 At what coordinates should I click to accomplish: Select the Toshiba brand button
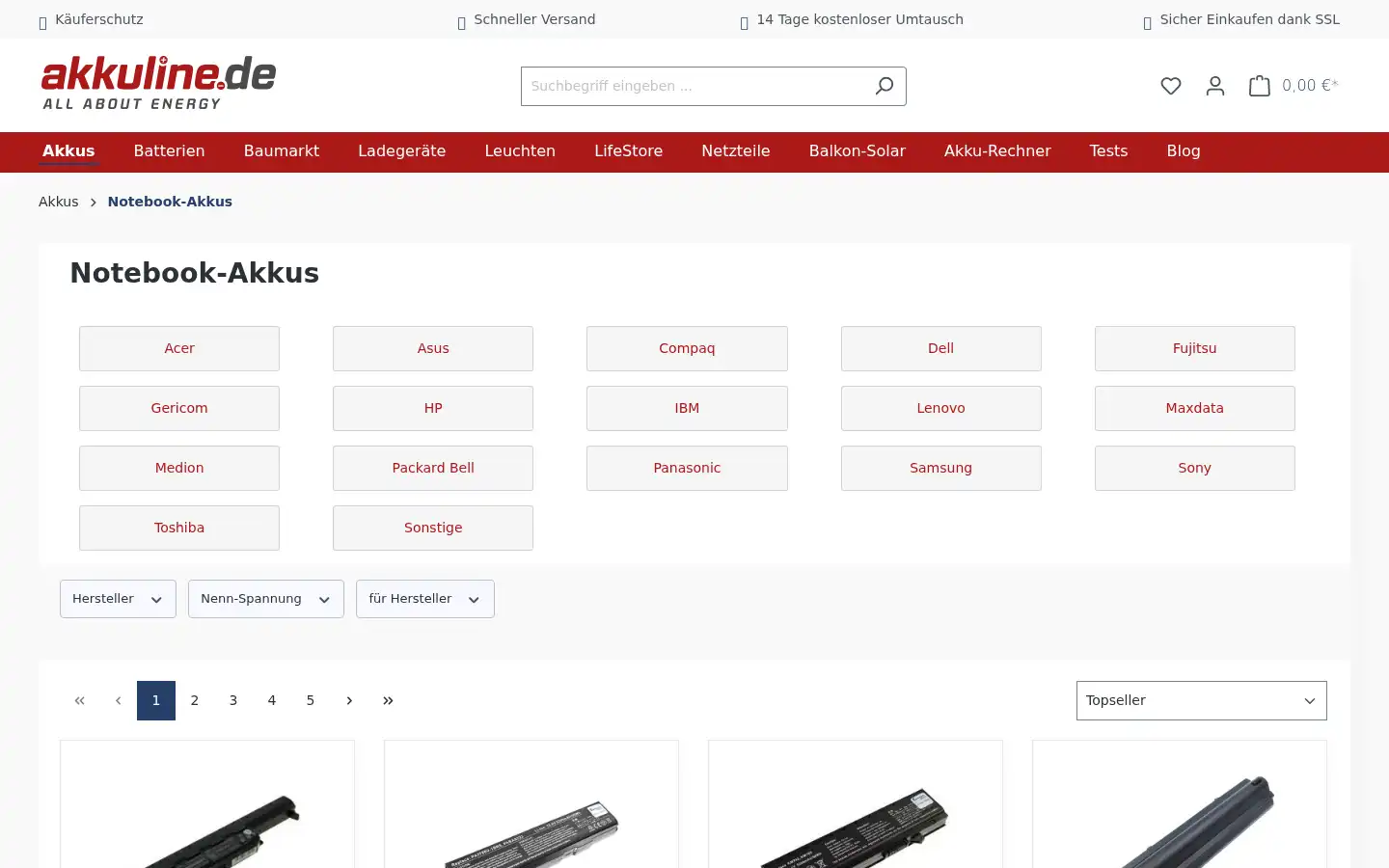point(179,528)
